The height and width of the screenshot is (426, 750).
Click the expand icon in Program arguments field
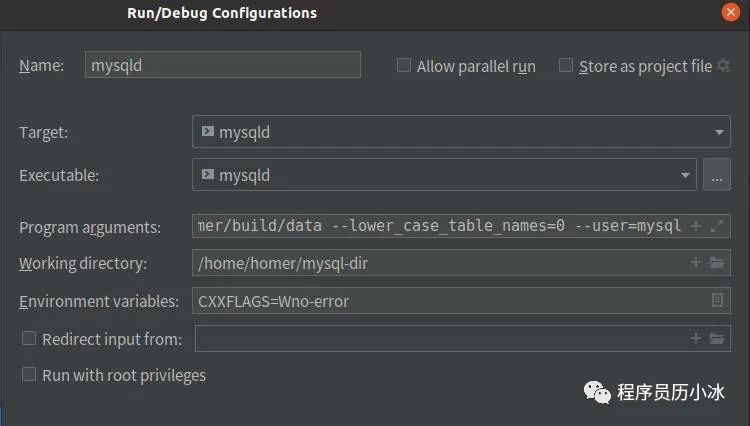pyautogui.click(x=716, y=226)
